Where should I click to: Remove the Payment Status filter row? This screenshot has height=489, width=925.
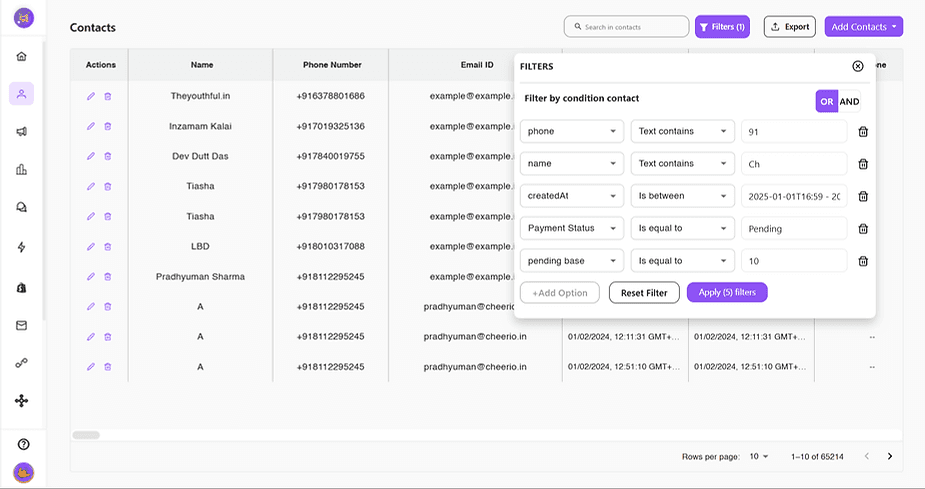863,229
